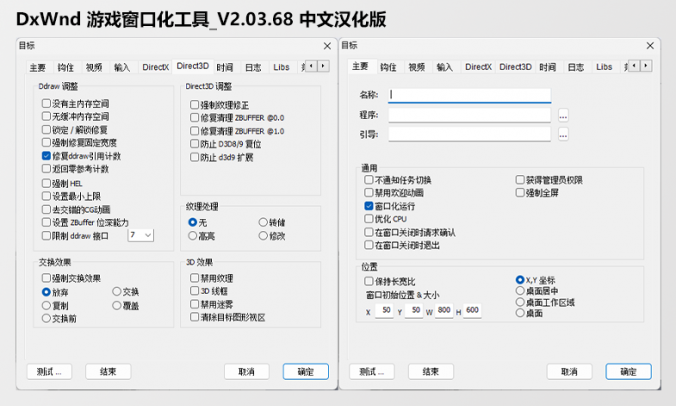
Task: Uncheck 窗口化运行 checkbox
Action: [x=369, y=206]
